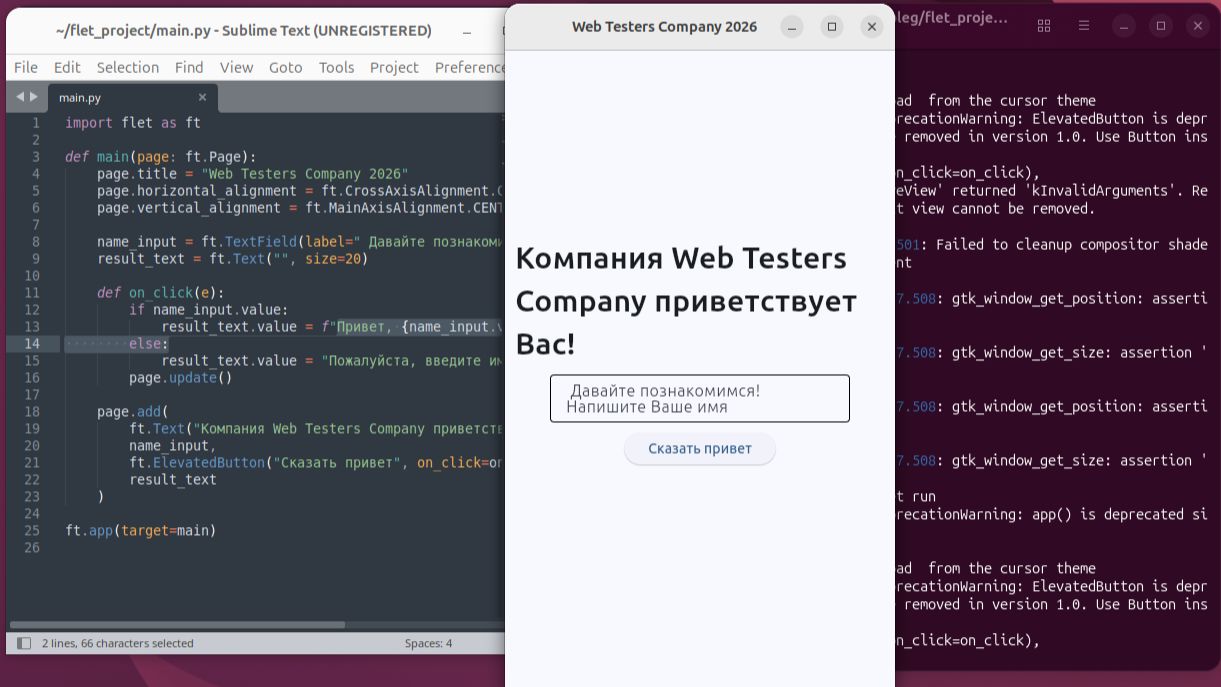Minimize the terminal window
The height and width of the screenshot is (687, 1221).
tap(1124, 26)
